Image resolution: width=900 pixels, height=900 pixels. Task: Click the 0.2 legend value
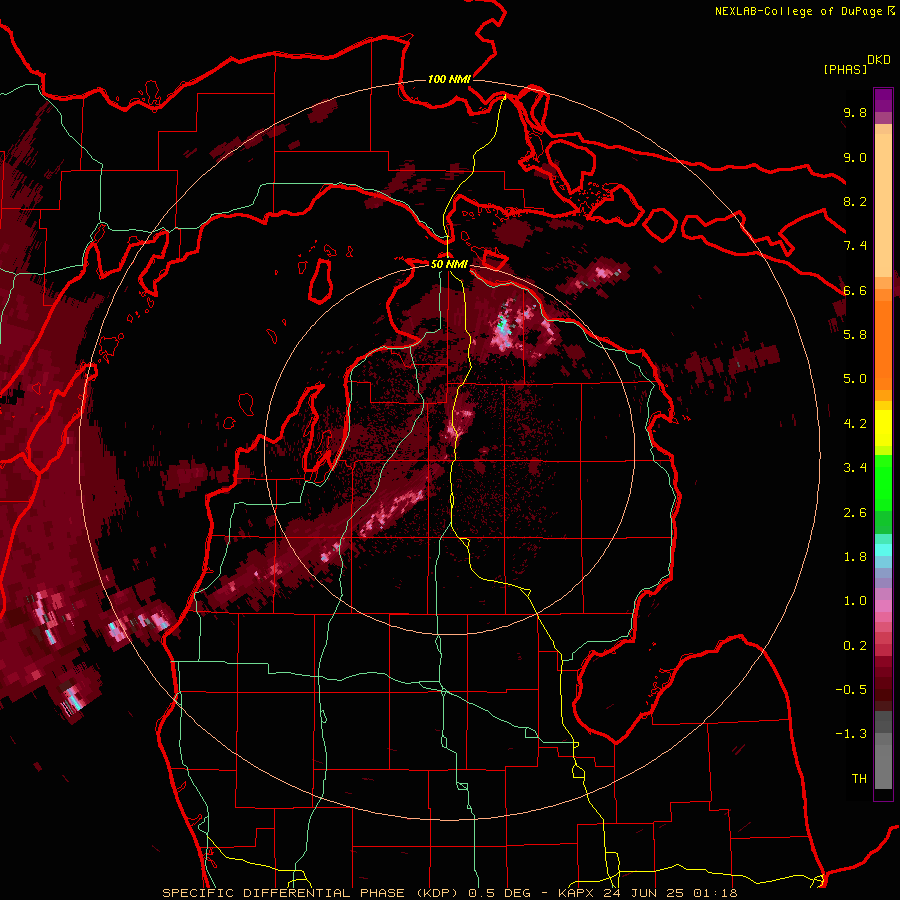pyautogui.click(x=855, y=646)
